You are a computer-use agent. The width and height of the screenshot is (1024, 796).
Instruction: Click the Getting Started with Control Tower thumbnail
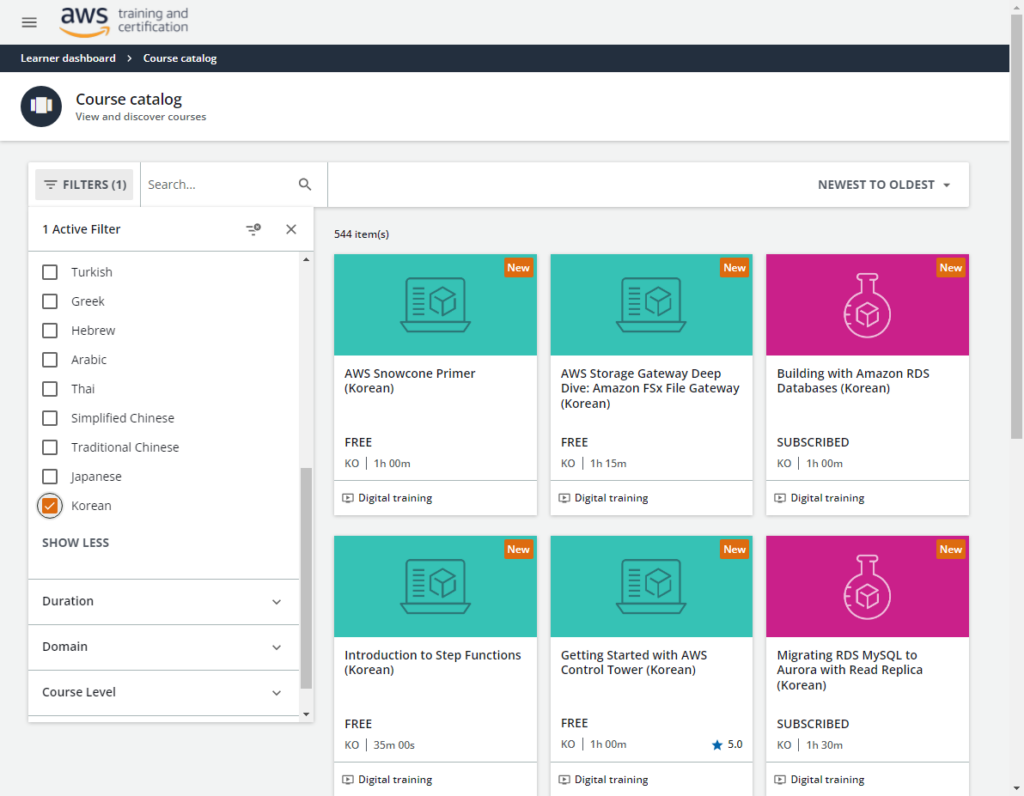651,586
